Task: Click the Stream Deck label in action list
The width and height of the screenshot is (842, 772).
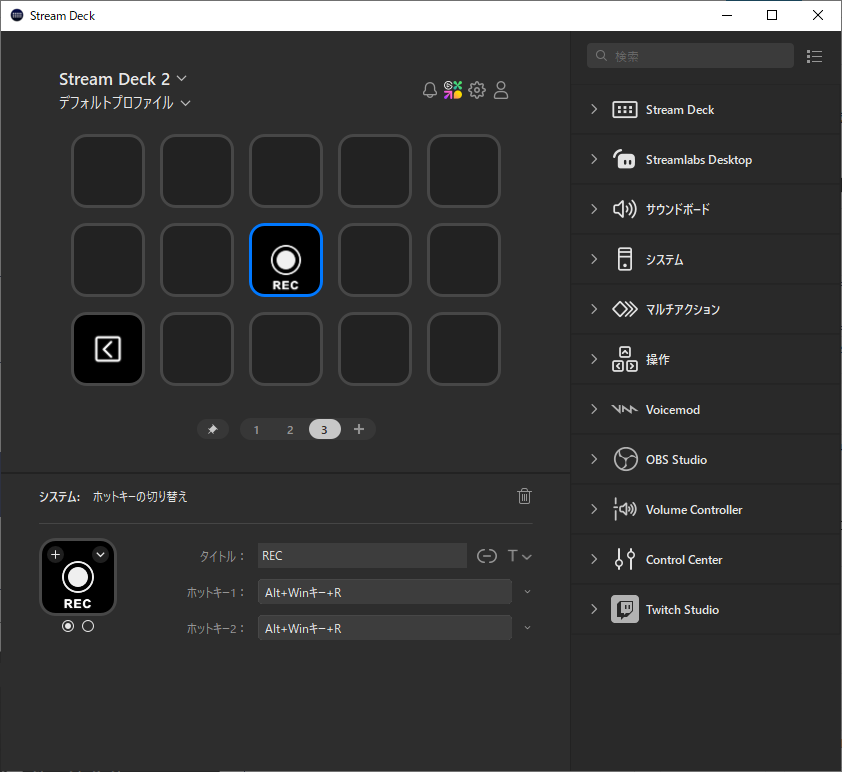Action: pyautogui.click(x=680, y=110)
